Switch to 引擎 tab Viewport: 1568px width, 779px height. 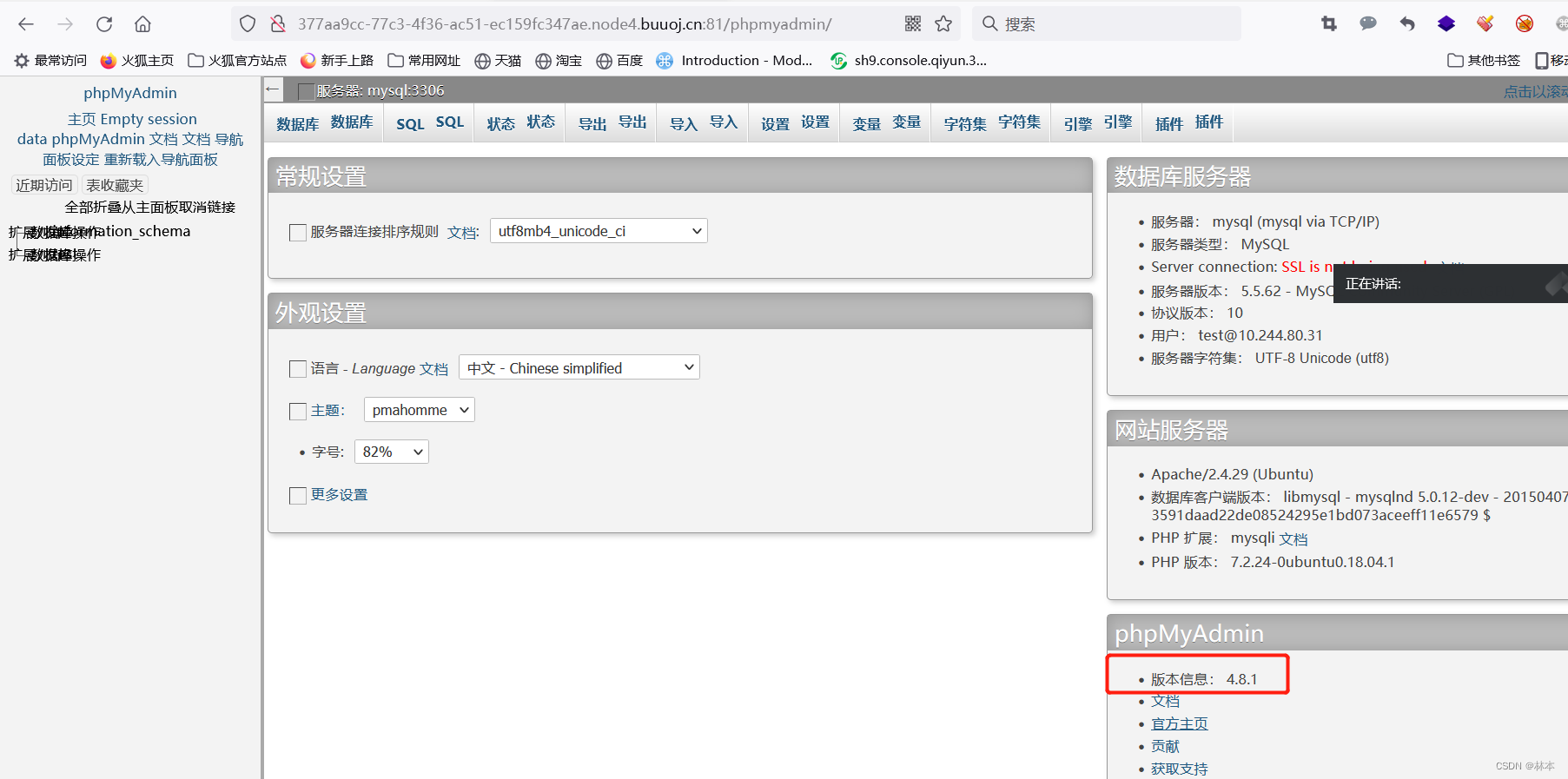click(1097, 122)
